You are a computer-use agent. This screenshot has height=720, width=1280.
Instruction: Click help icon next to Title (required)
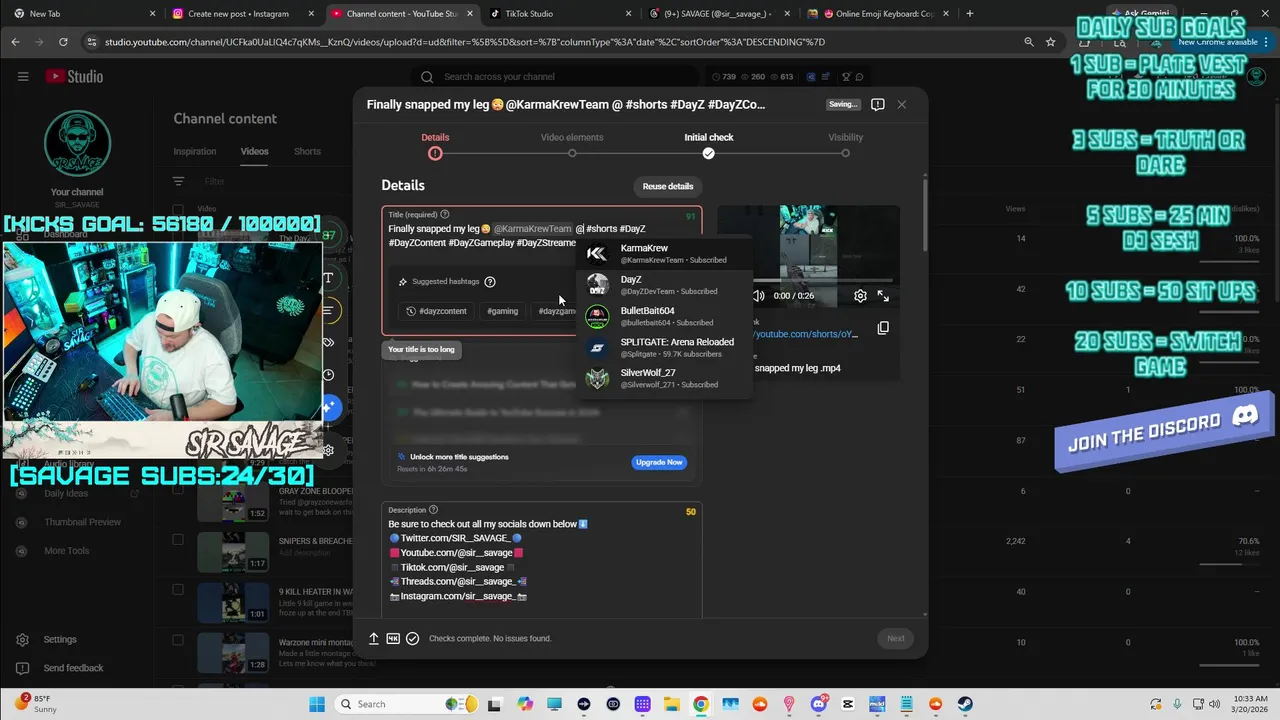(445, 214)
